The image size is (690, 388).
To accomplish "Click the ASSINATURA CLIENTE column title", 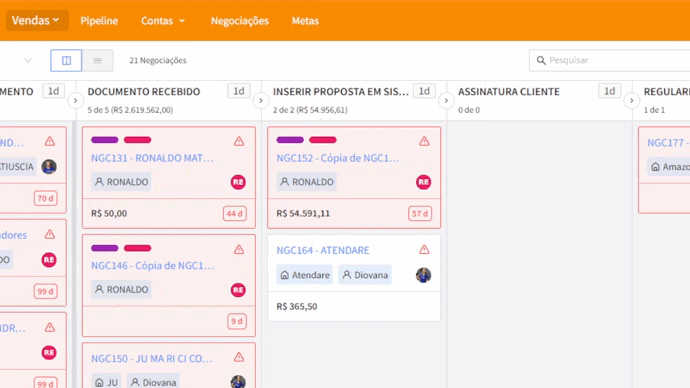I will click(509, 92).
